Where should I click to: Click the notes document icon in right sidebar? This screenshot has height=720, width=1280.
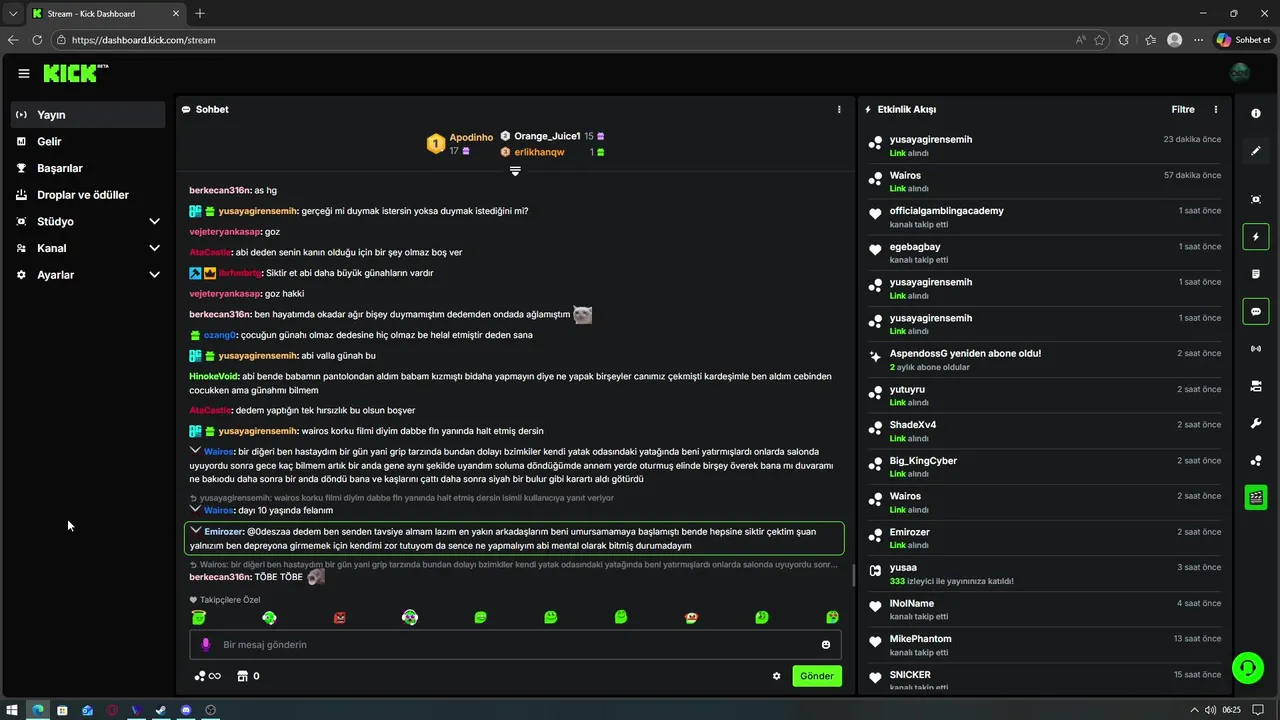(1256, 274)
